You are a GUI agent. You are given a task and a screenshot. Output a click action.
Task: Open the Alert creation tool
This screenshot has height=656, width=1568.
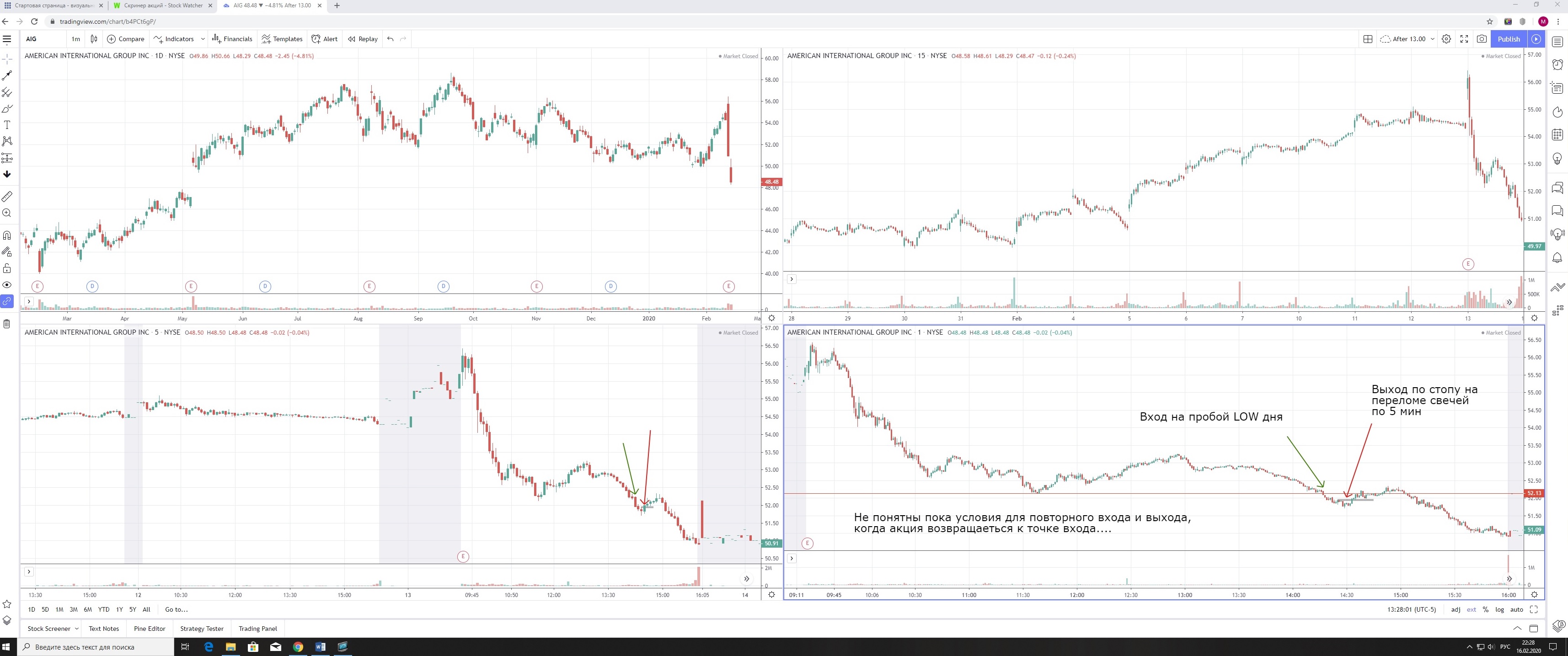[x=324, y=39]
